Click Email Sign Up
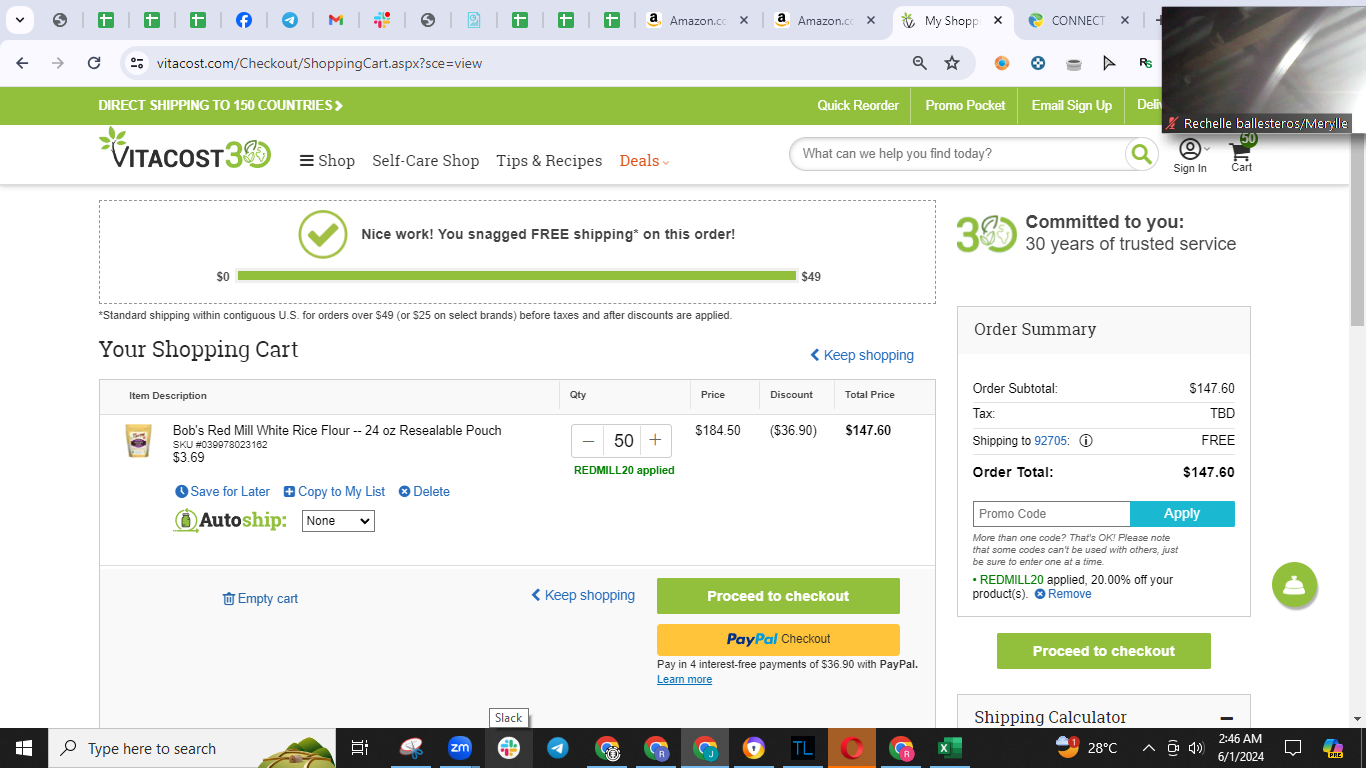 pyautogui.click(x=1072, y=105)
